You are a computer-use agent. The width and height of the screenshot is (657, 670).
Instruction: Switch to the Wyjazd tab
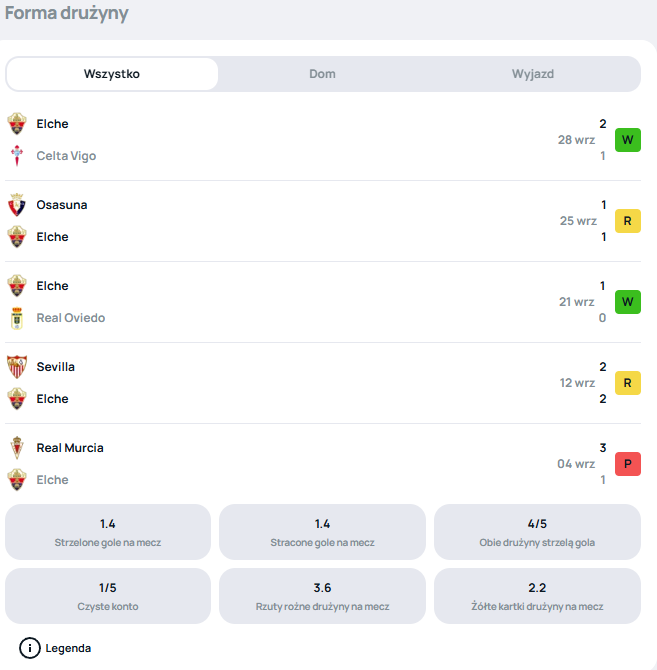tap(532, 74)
